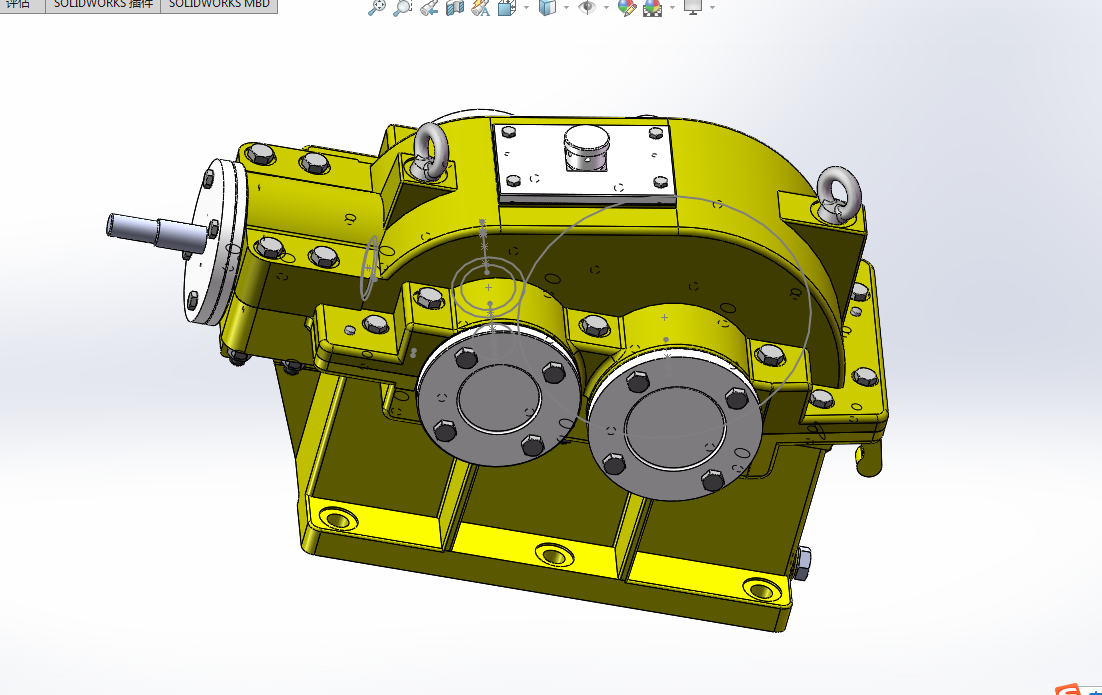Toggle the Section View tool
The width and height of the screenshot is (1102, 695).
pyautogui.click(x=455, y=7)
